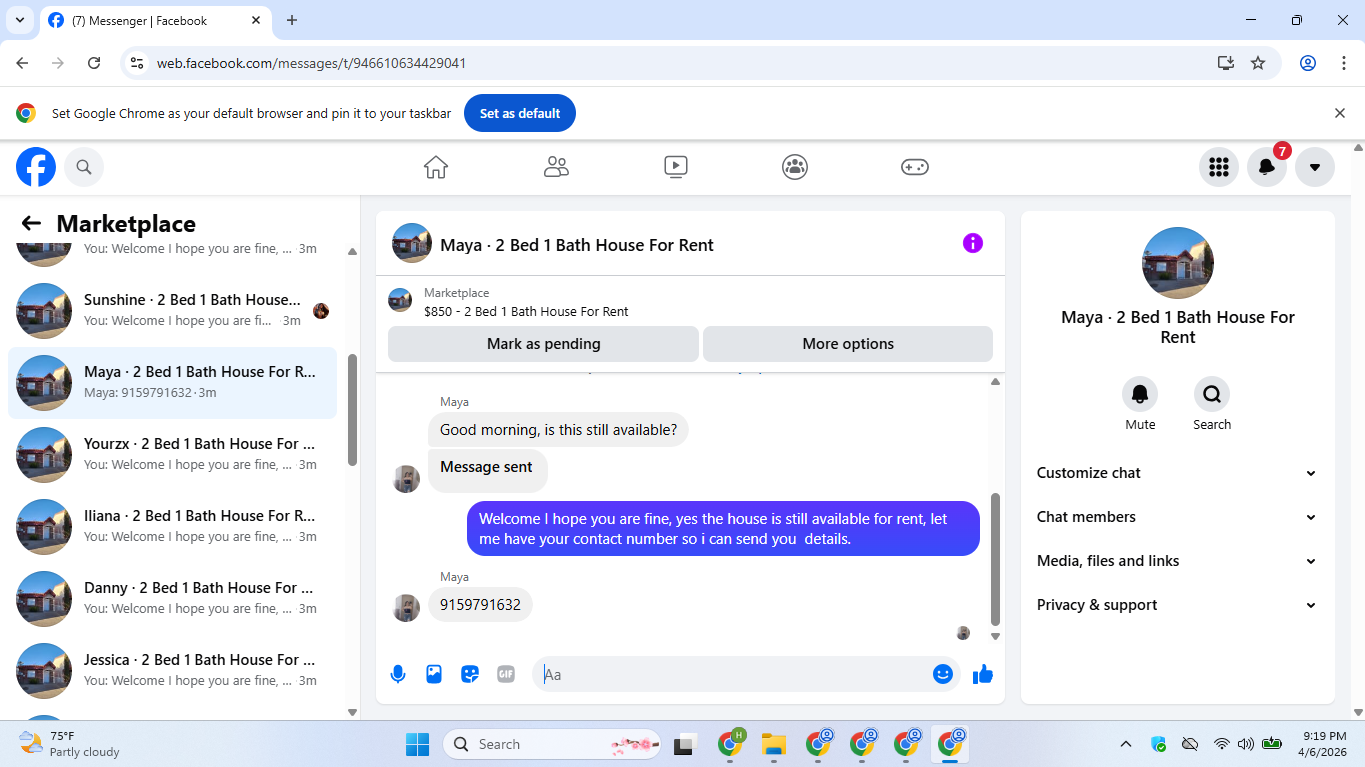Open notifications bell with 7 badge
The image size is (1365, 767).
coord(1266,167)
